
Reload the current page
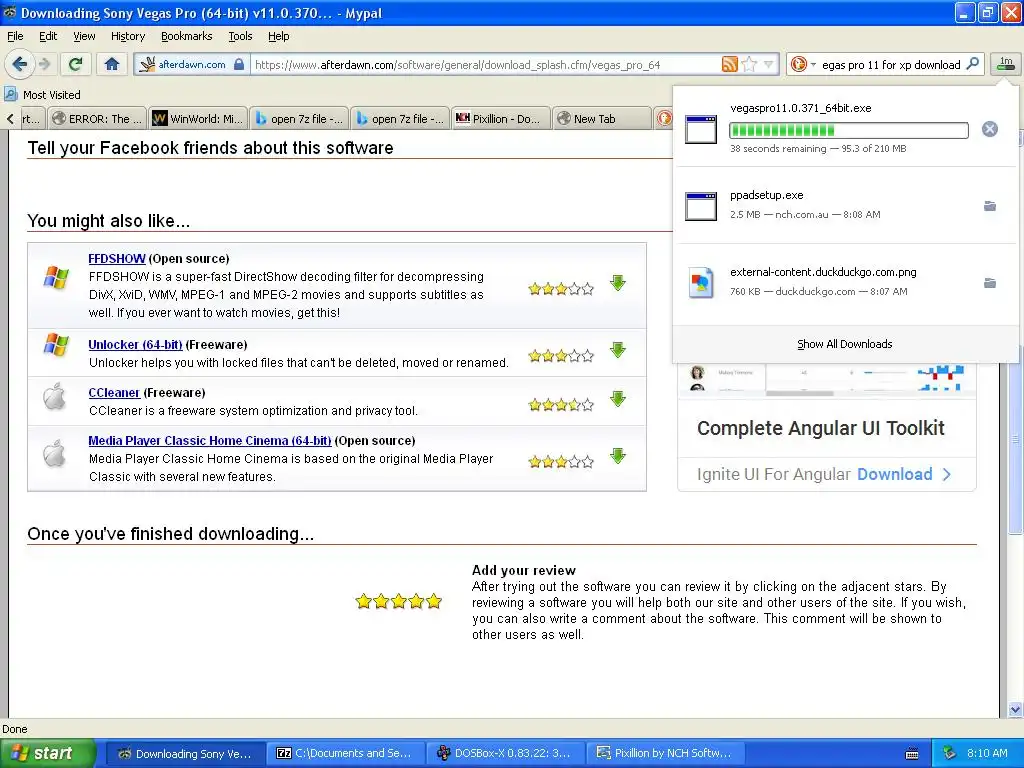point(76,64)
